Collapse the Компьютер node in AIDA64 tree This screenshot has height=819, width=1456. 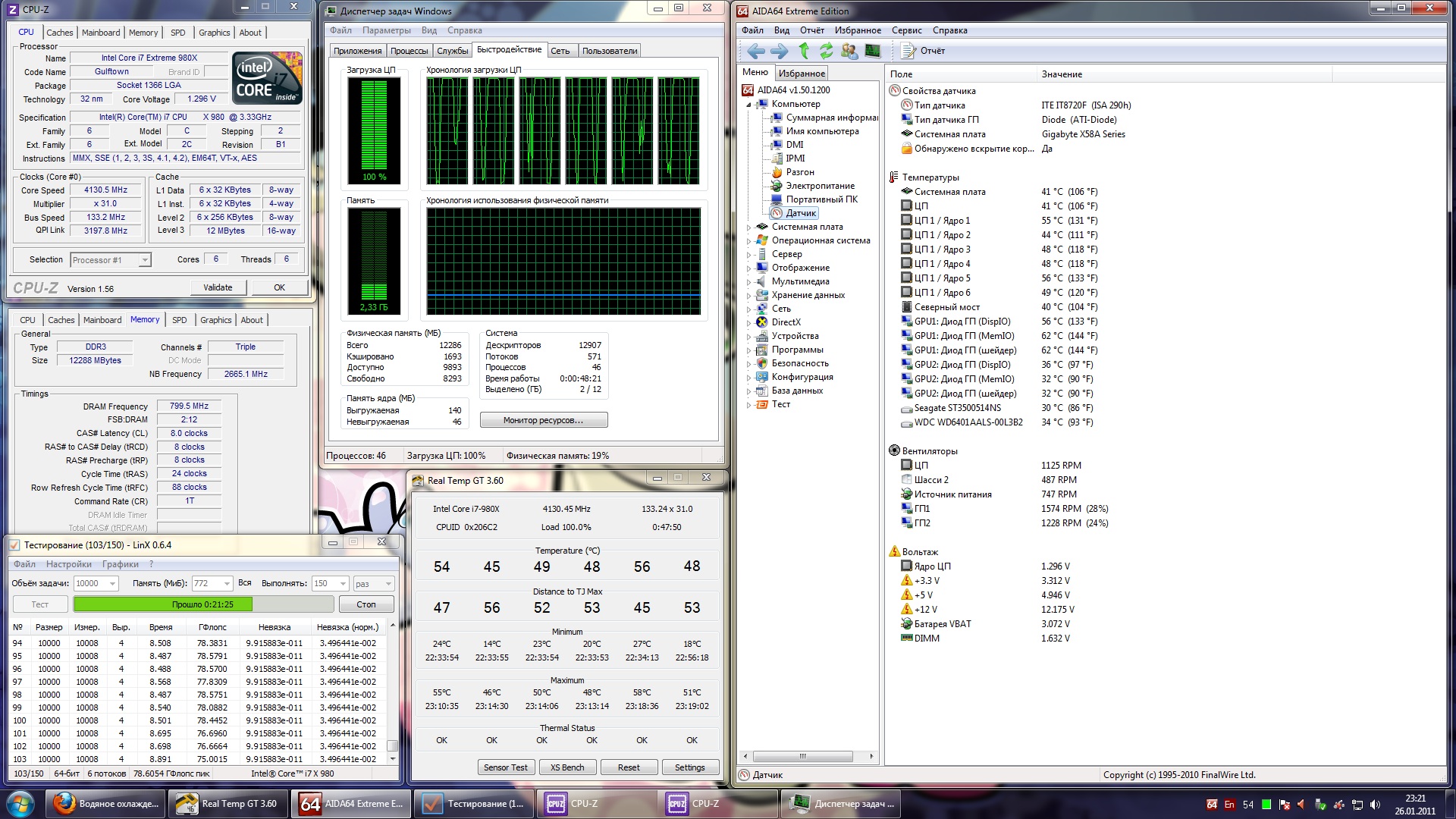point(748,105)
